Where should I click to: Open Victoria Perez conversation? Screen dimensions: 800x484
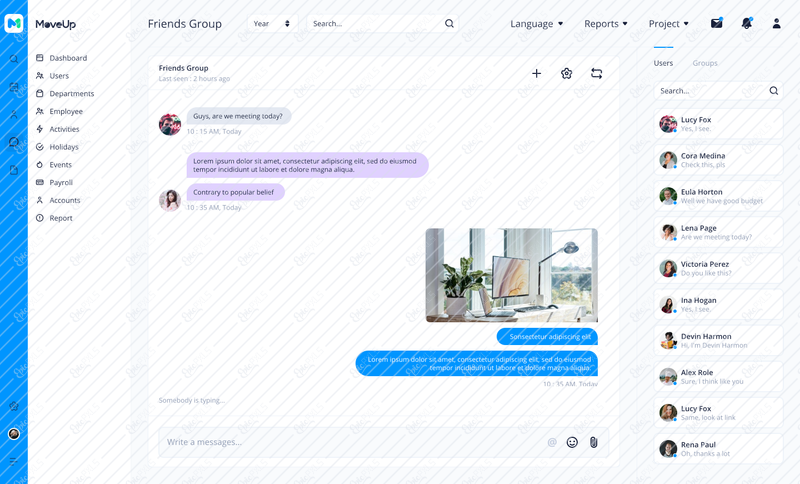pos(718,268)
